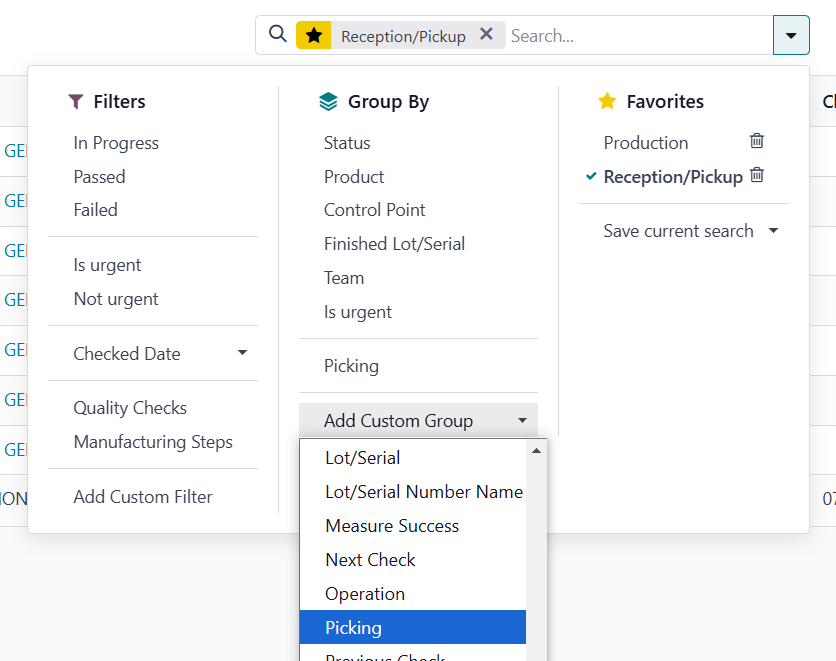Click the search magnifier icon
This screenshot has width=836, height=661.
click(x=278, y=35)
